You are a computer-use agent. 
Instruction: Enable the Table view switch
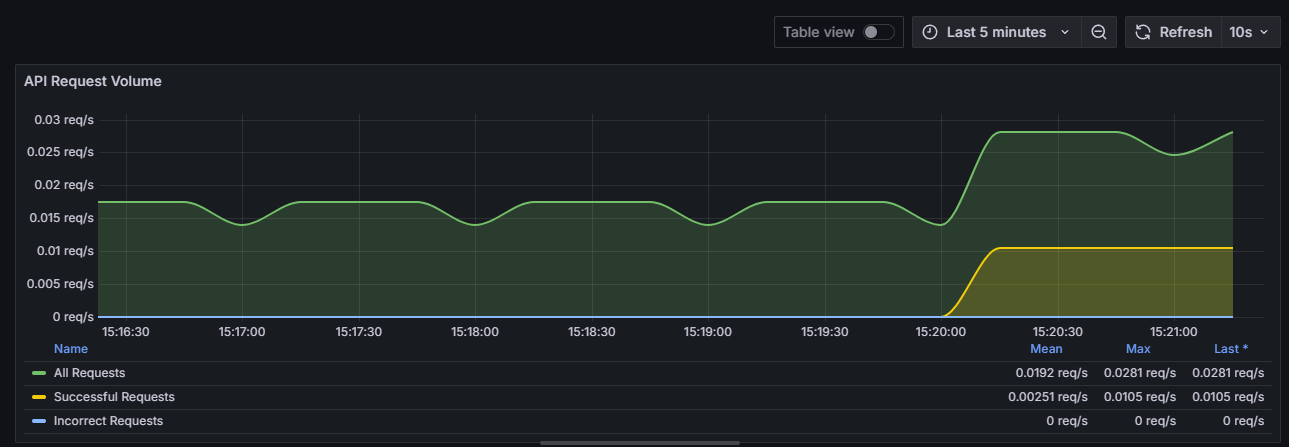(x=878, y=32)
